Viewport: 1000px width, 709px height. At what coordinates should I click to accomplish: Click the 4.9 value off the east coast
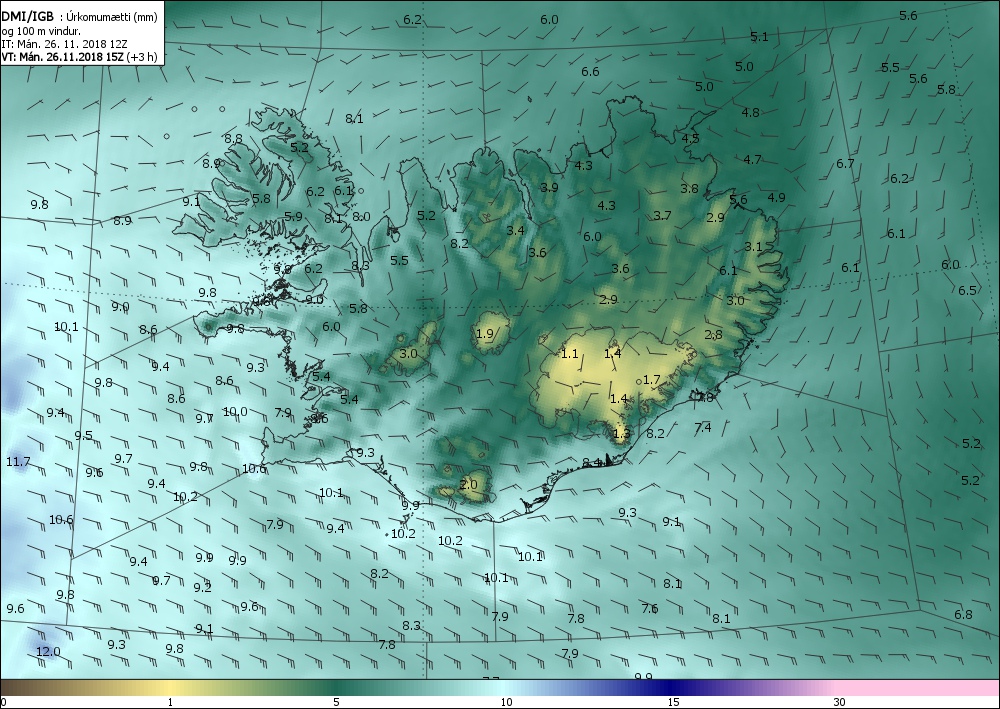[776, 198]
